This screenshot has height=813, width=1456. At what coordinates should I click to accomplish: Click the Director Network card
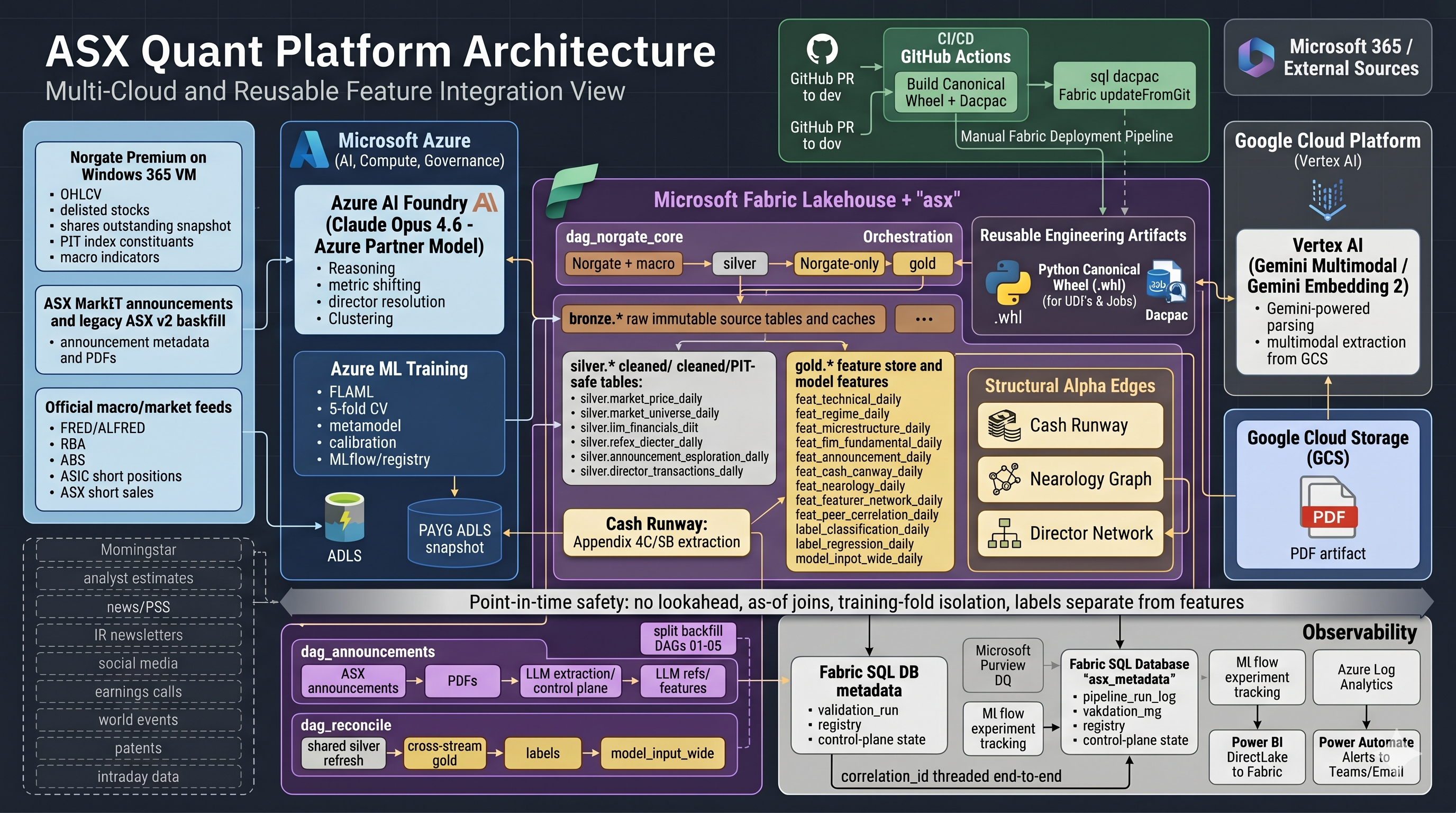(1070, 533)
